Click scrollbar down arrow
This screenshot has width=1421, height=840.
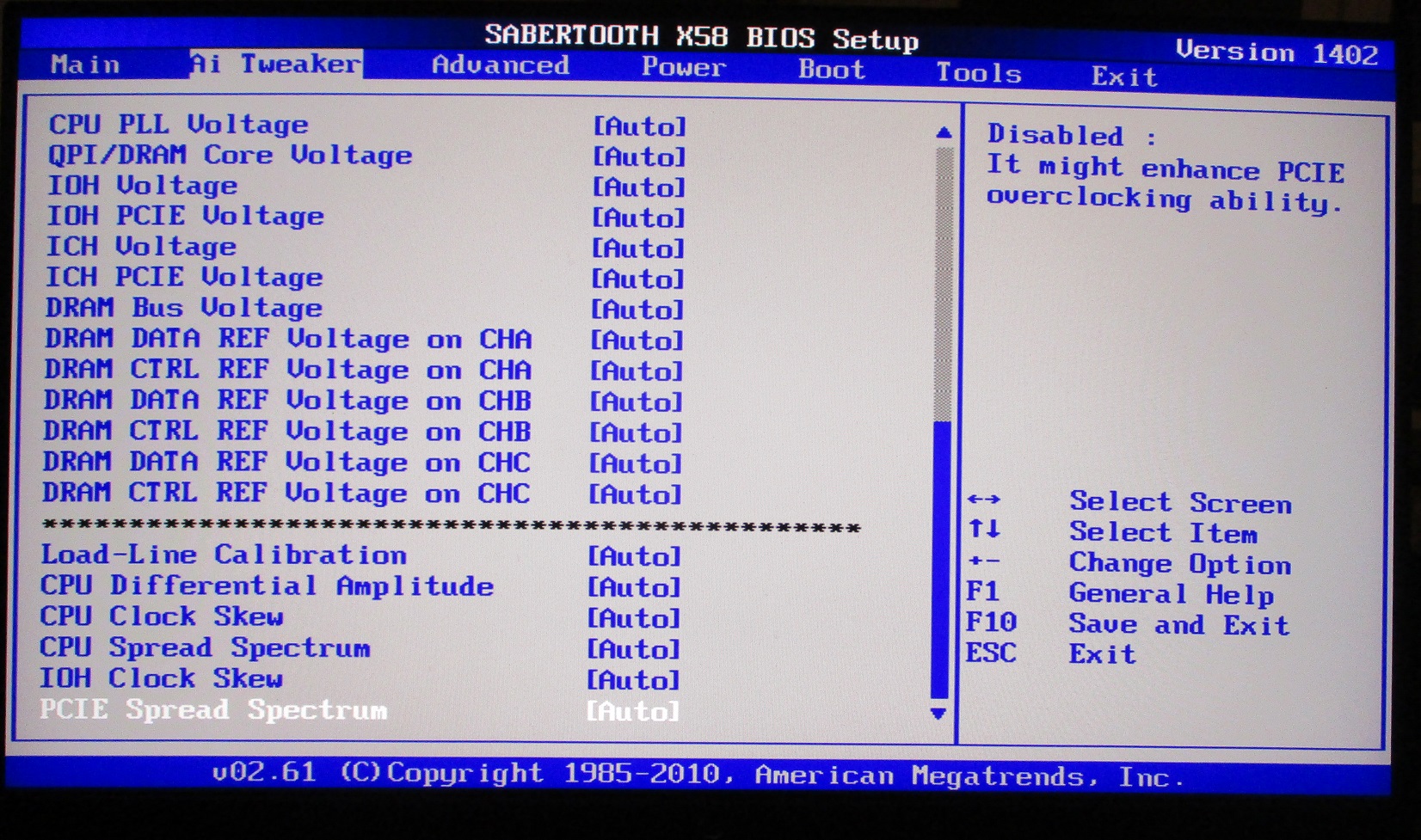(x=938, y=714)
